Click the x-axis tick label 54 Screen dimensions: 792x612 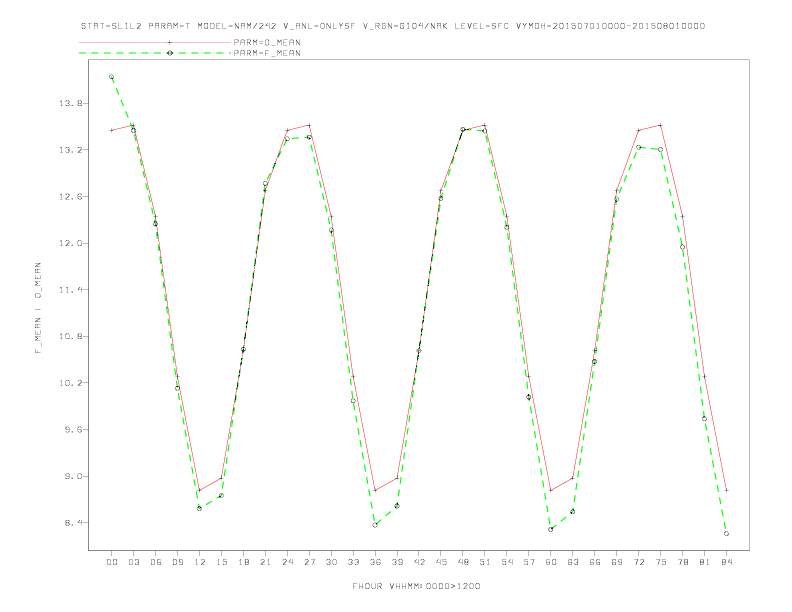[507, 562]
